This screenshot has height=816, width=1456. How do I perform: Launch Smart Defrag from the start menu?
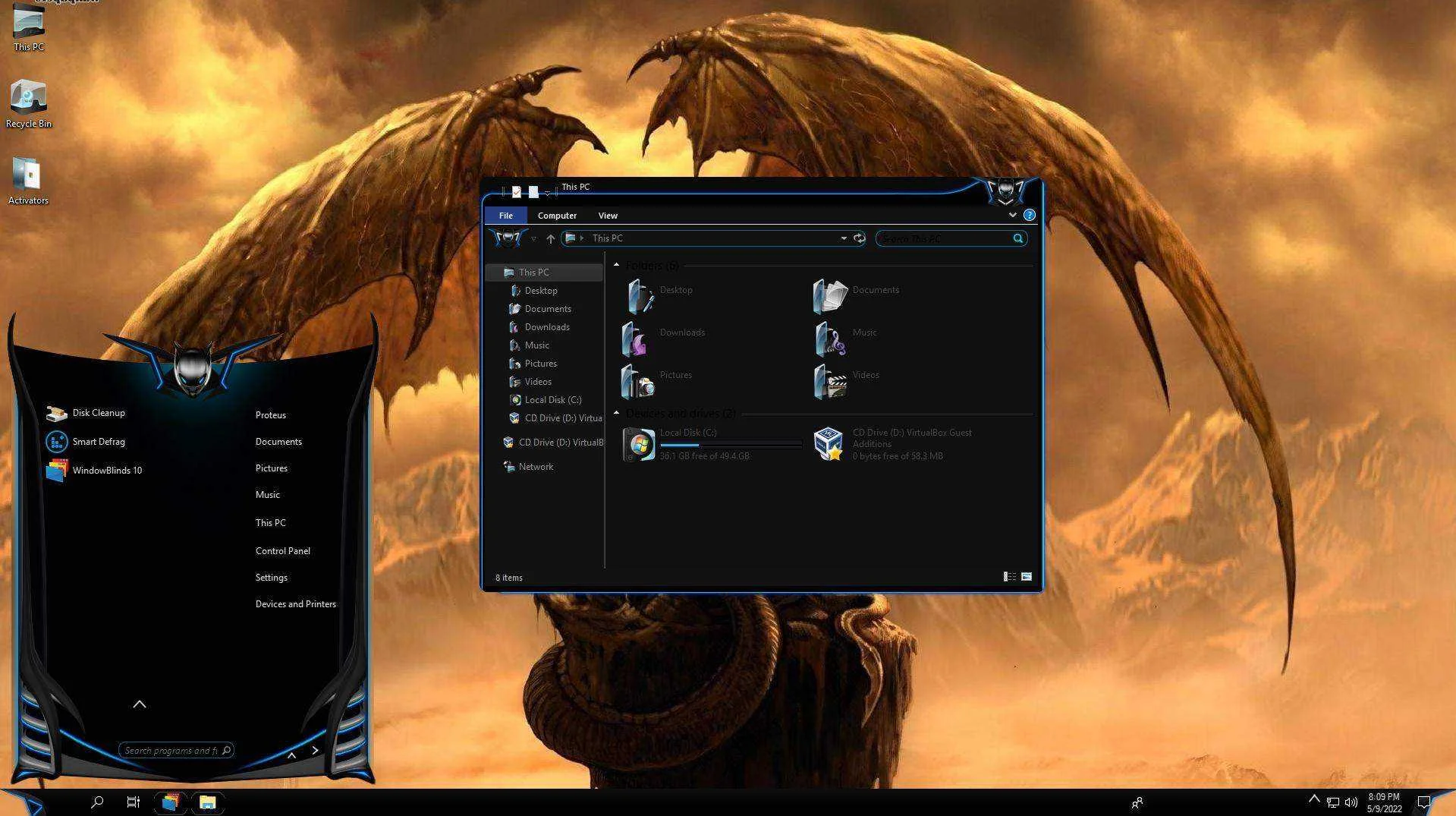(85, 442)
